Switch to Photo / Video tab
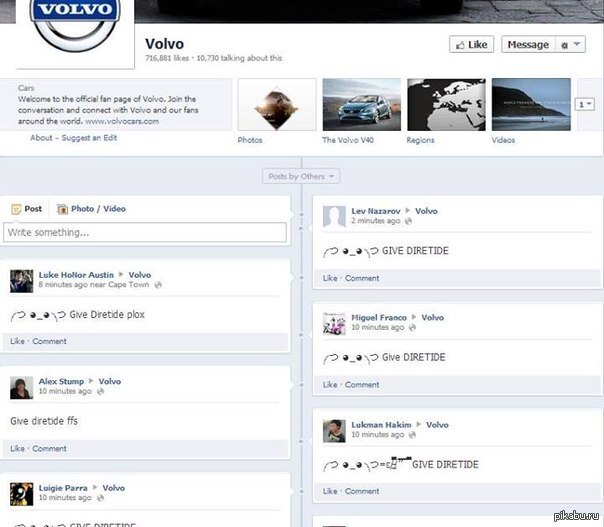This screenshot has height=527, width=604. [92, 209]
